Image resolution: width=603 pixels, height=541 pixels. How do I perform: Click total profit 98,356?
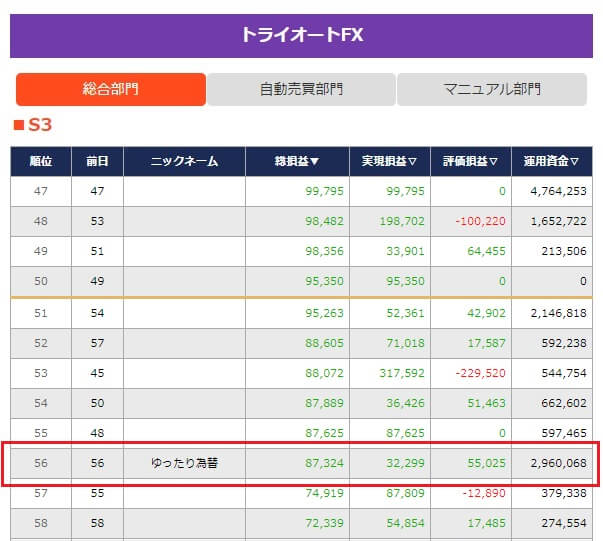coord(324,251)
